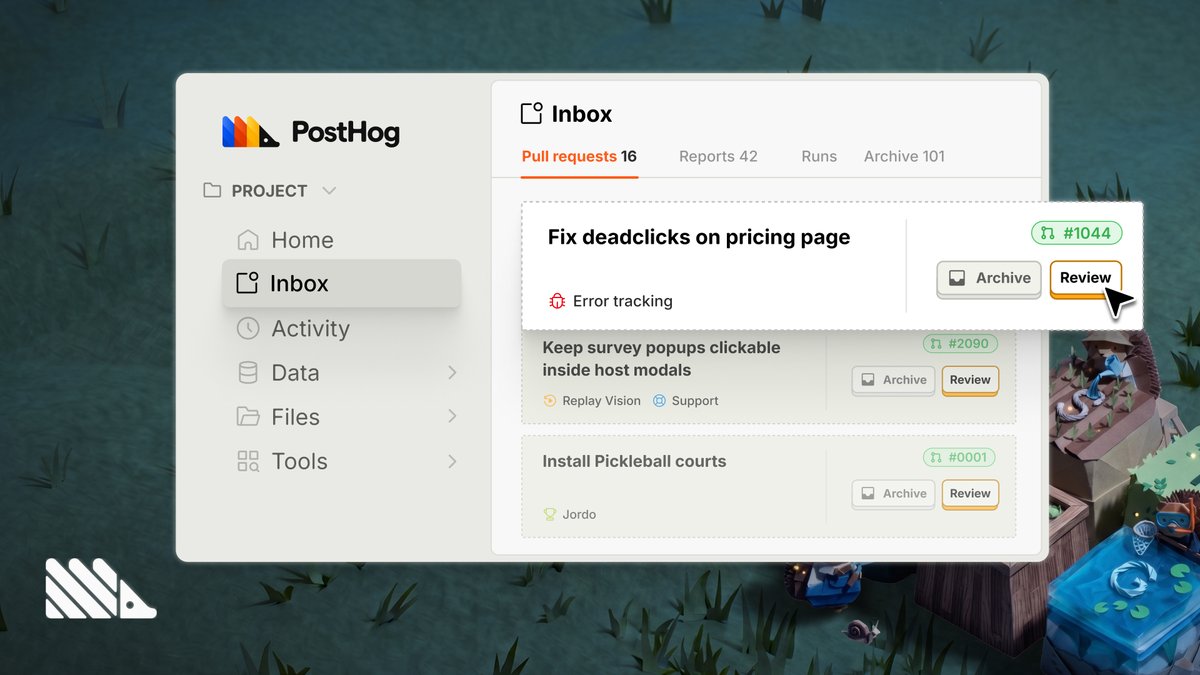Click the Replay Vision icon

549,401
